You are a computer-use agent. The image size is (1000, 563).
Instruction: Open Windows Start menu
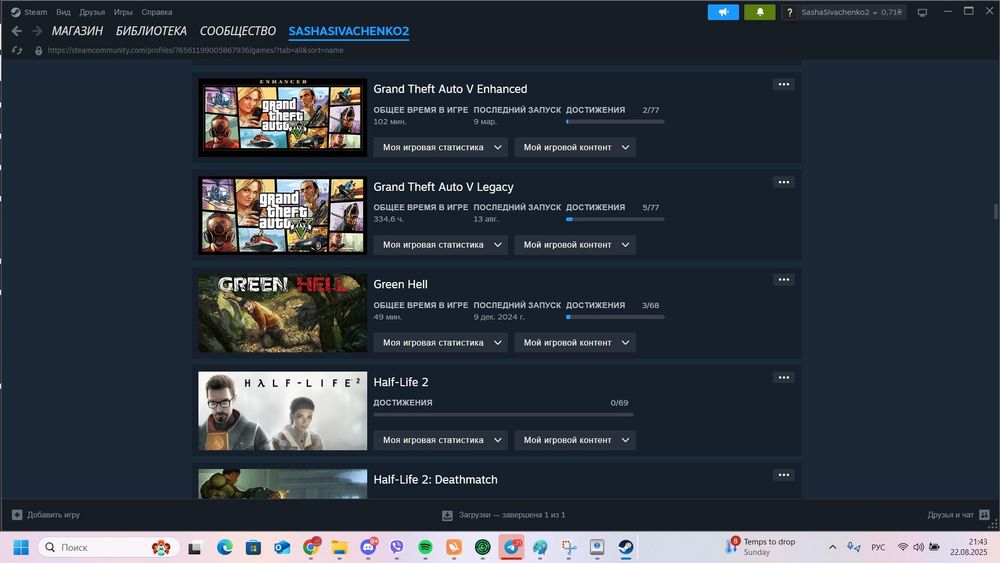(21, 548)
